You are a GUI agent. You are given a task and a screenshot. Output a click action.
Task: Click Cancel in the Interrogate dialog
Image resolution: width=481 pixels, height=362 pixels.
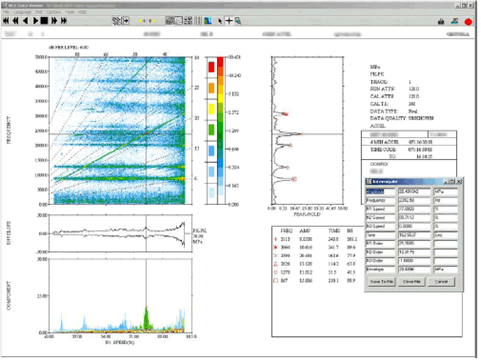(441, 281)
